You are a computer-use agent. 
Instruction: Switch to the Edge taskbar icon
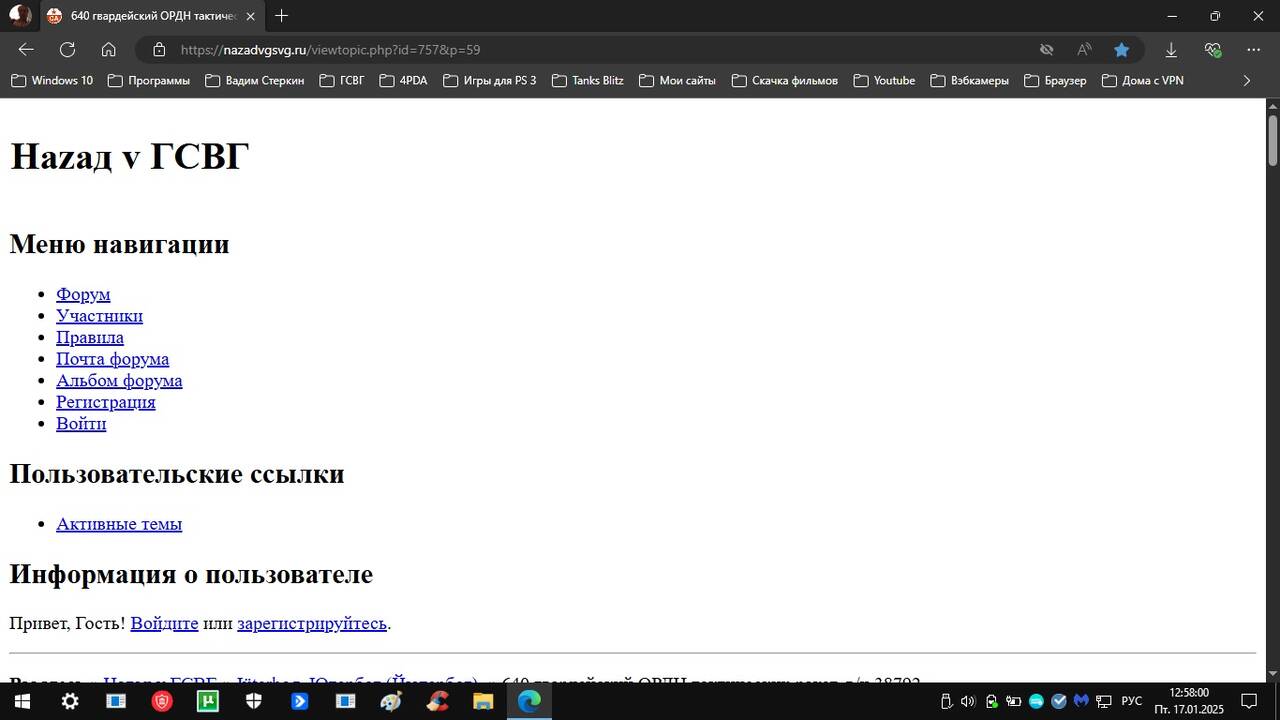(x=529, y=701)
